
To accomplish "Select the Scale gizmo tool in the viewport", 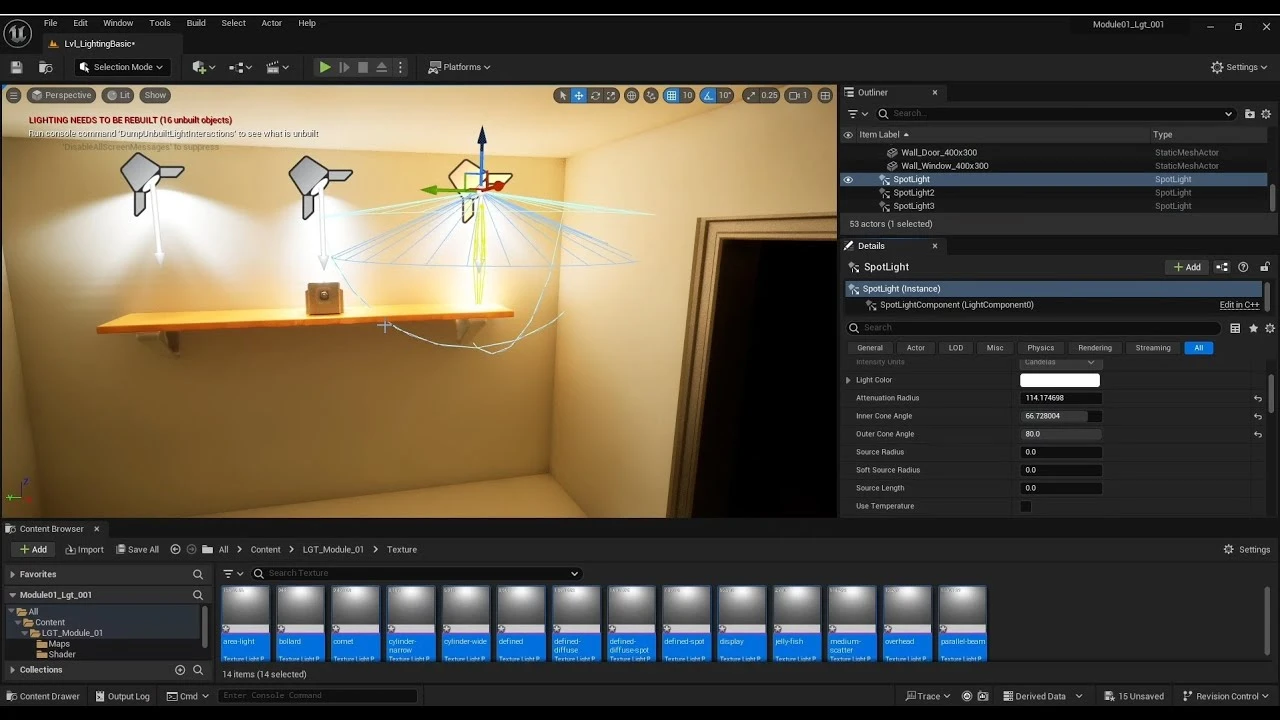I will [x=612, y=95].
